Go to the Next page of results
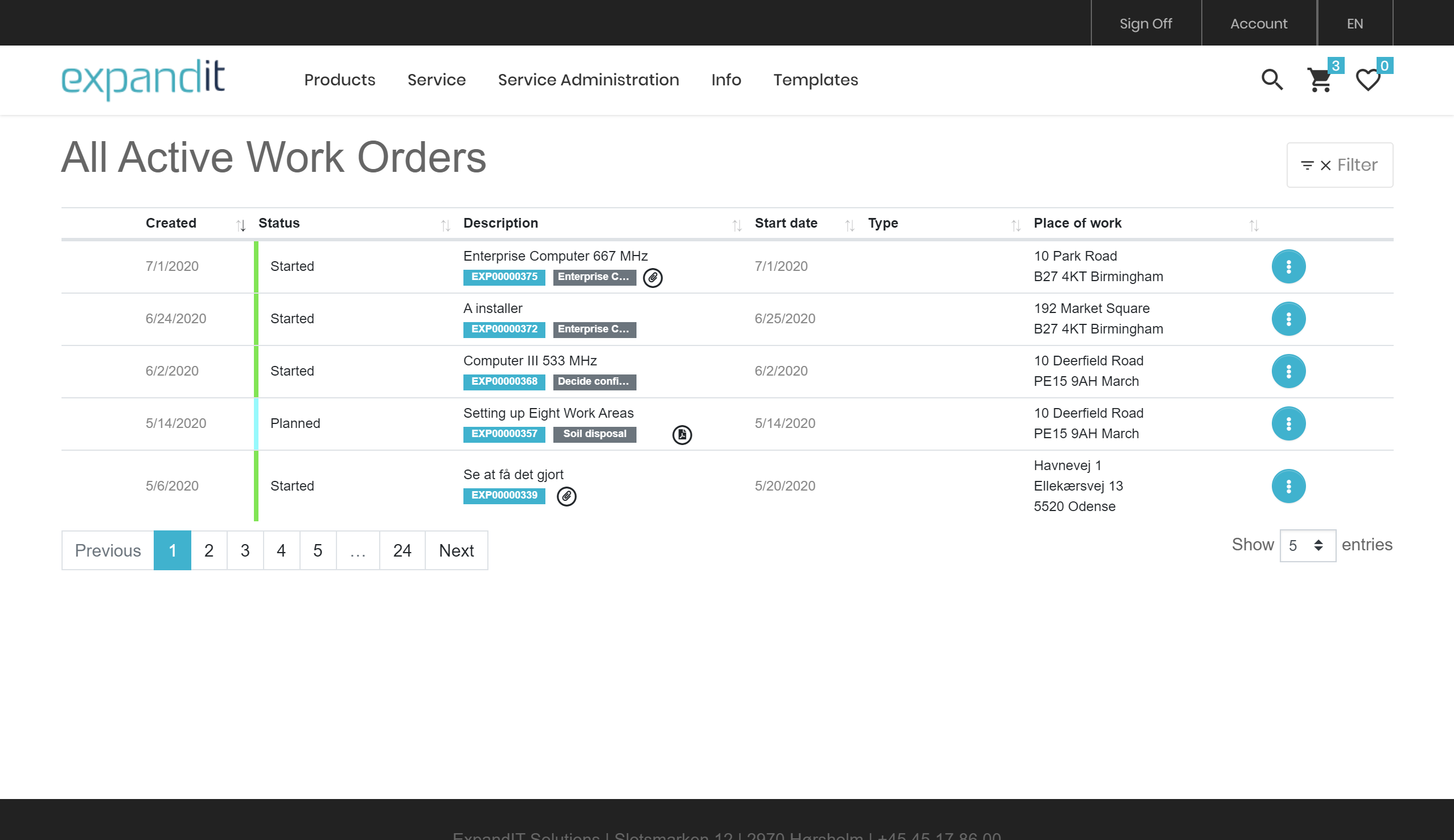Image resolution: width=1454 pixels, height=840 pixels. [x=456, y=550]
